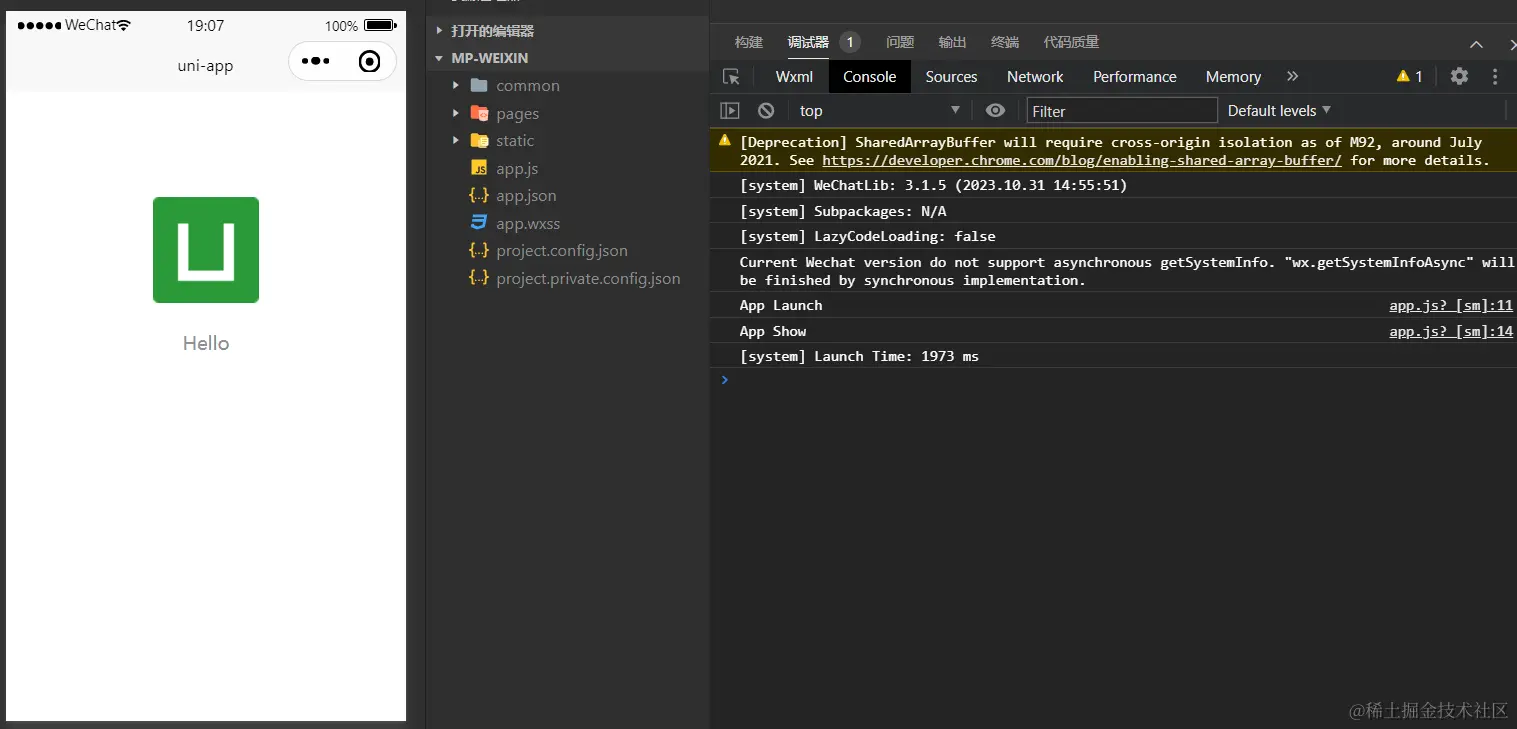
Task: Create a live expression via the eye icon
Action: click(x=995, y=110)
